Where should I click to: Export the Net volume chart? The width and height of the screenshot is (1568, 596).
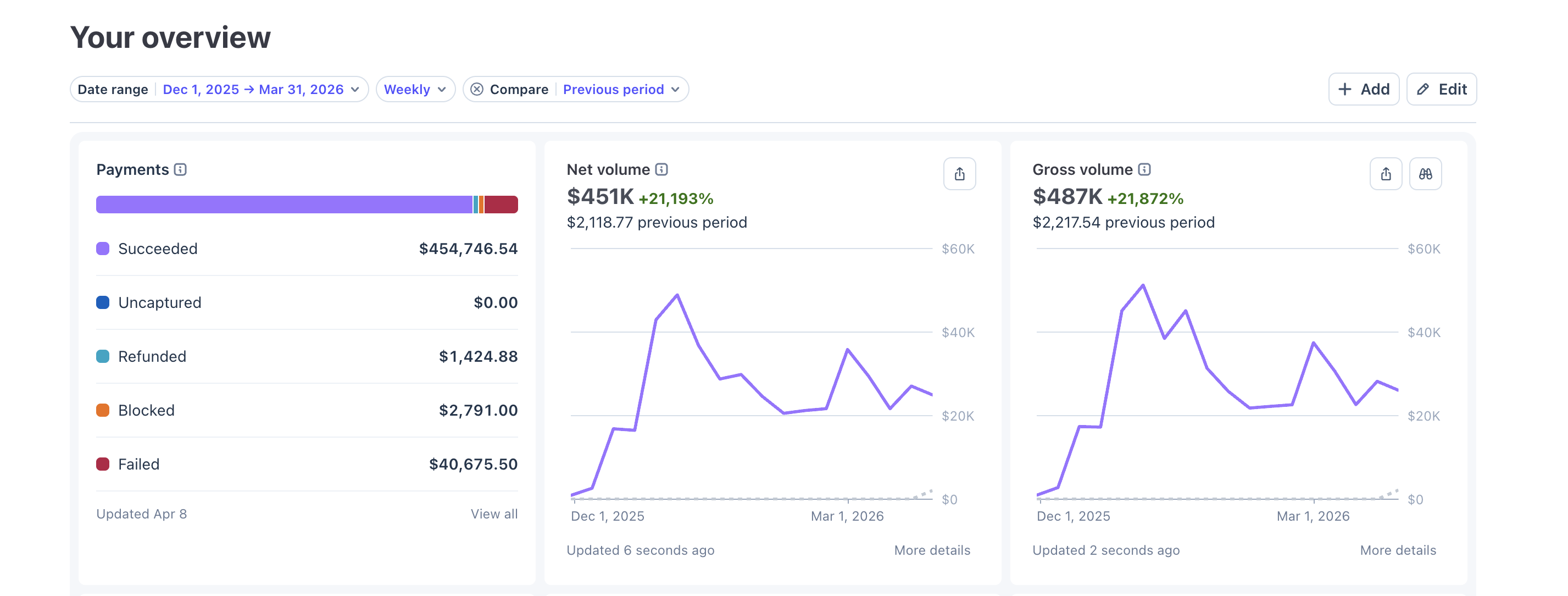(x=959, y=174)
